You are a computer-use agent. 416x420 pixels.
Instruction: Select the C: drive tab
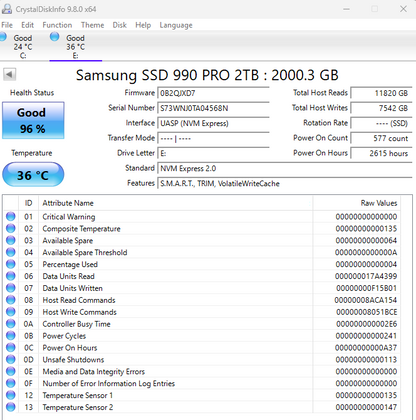(x=23, y=46)
